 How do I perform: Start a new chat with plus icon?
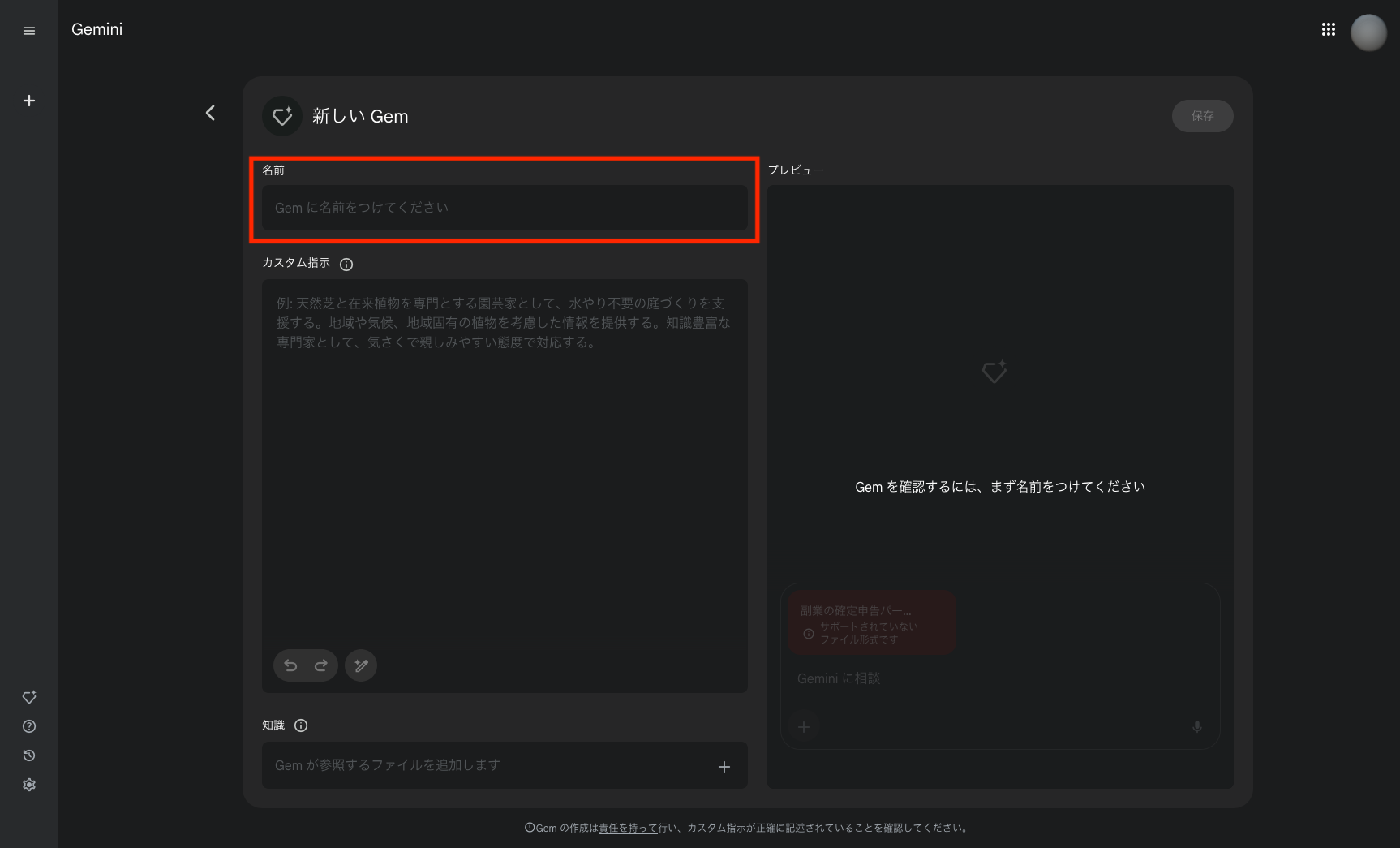click(29, 101)
